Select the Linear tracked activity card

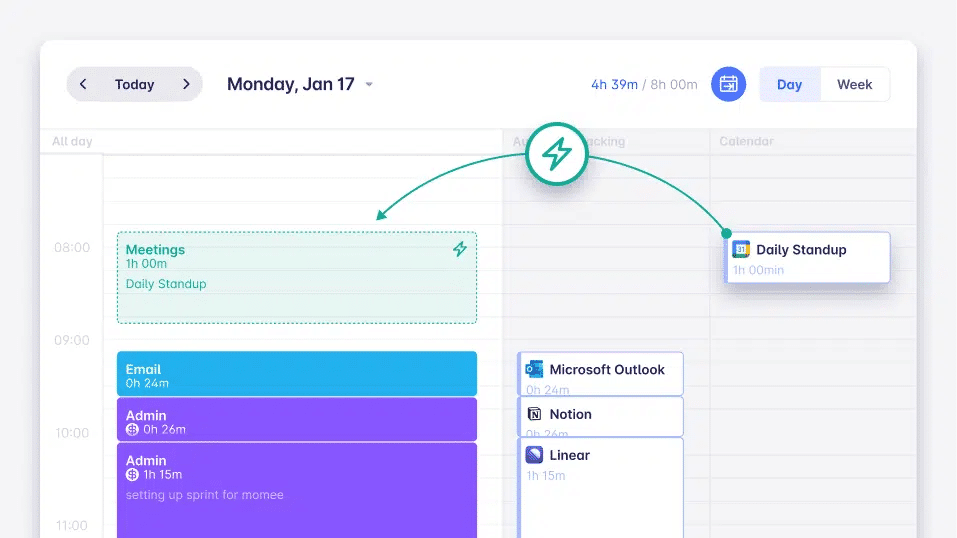coord(600,489)
